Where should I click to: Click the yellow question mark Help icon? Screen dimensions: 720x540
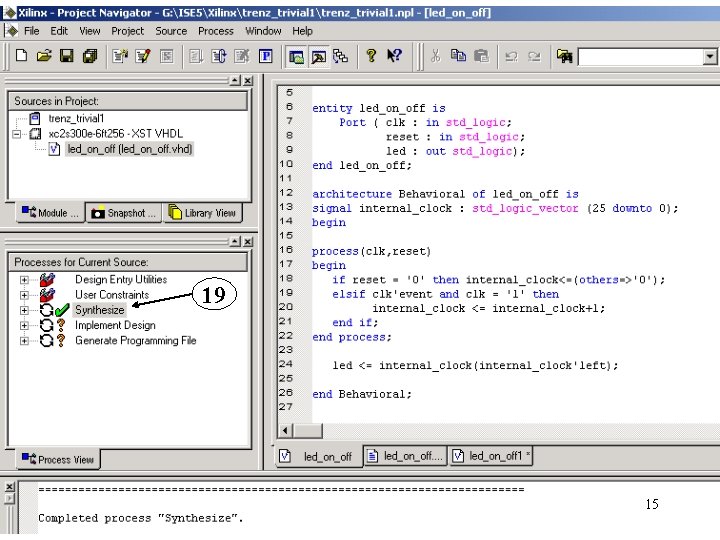pos(371,56)
